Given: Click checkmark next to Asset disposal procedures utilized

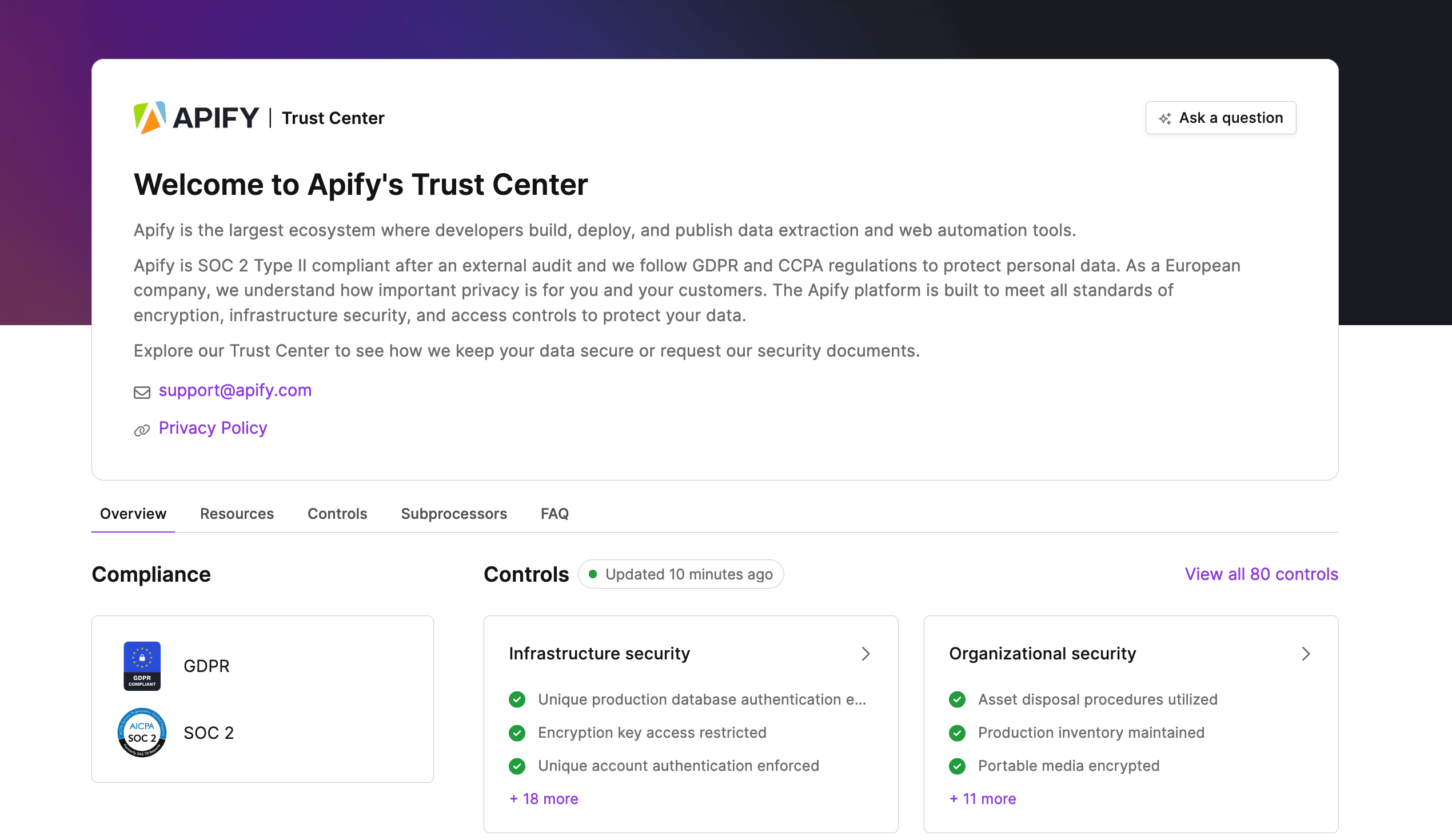Looking at the screenshot, I should coord(957,699).
